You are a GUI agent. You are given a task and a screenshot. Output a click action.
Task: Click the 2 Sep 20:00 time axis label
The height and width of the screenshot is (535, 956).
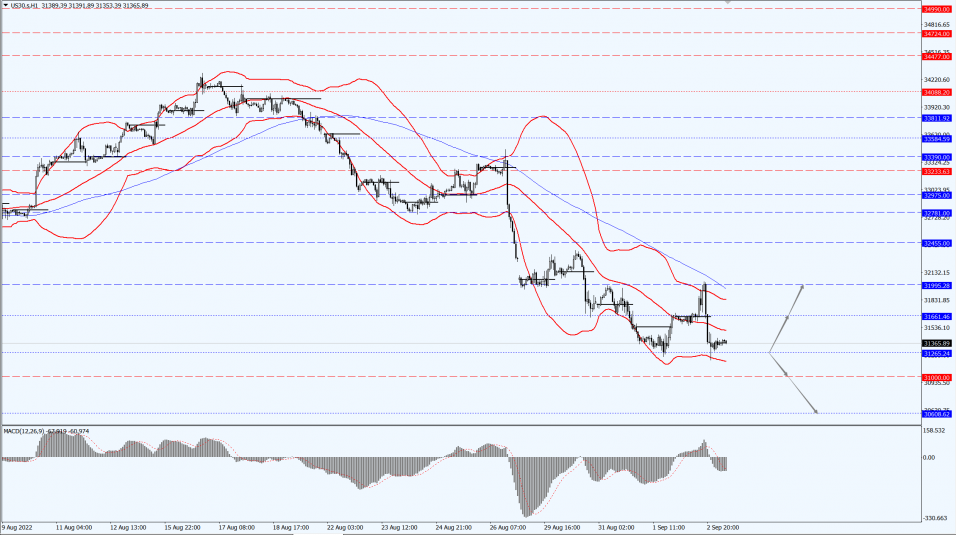point(723,525)
